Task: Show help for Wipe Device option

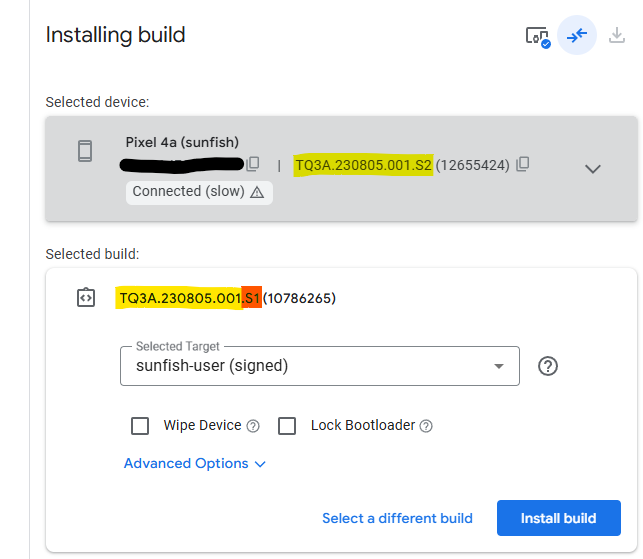Action: click(x=253, y=426)
